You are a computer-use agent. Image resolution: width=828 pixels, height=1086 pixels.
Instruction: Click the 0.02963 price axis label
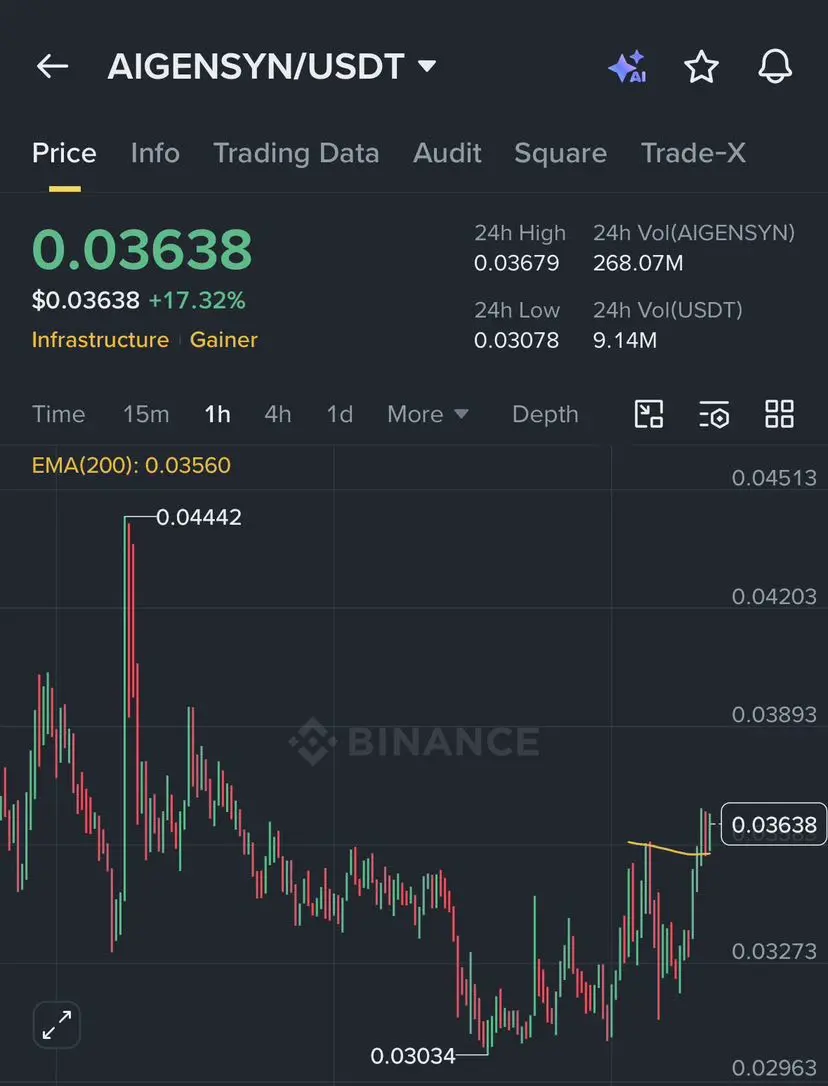[x=774, y=1068]
